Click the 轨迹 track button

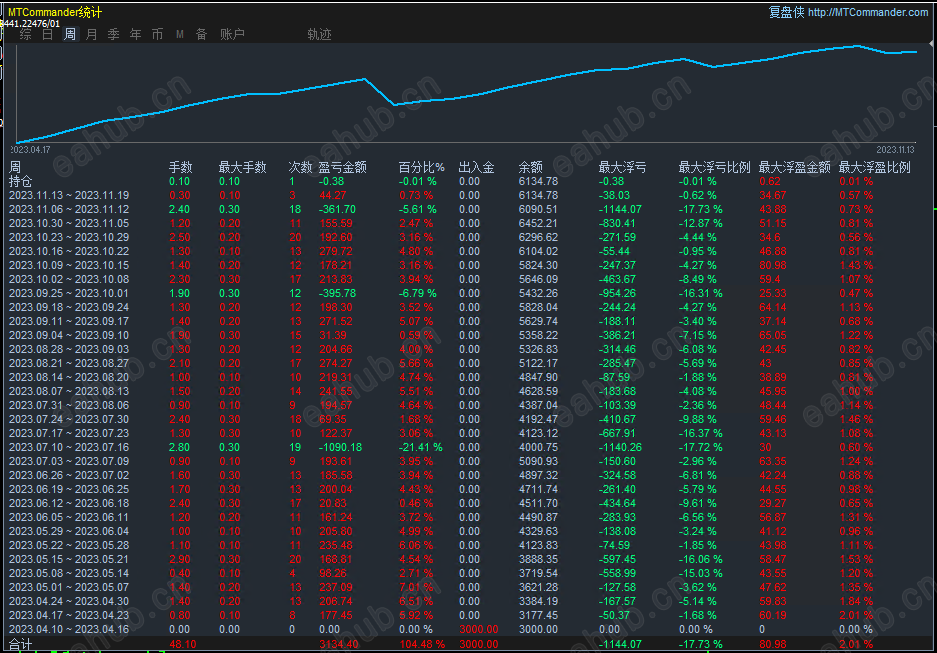pos(319,34)
